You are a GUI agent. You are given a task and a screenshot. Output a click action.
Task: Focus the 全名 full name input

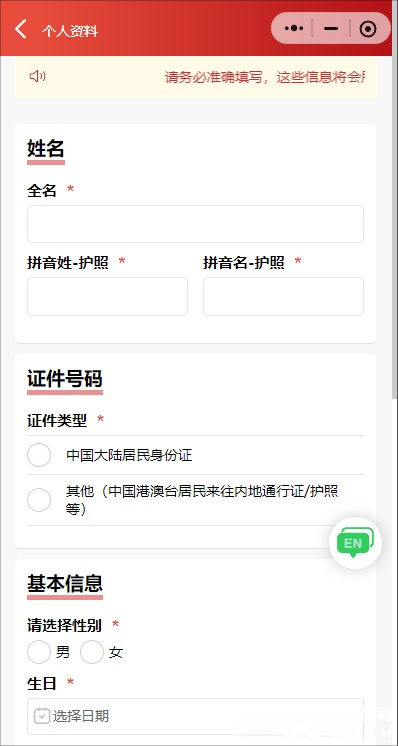(x=195, y=224)
